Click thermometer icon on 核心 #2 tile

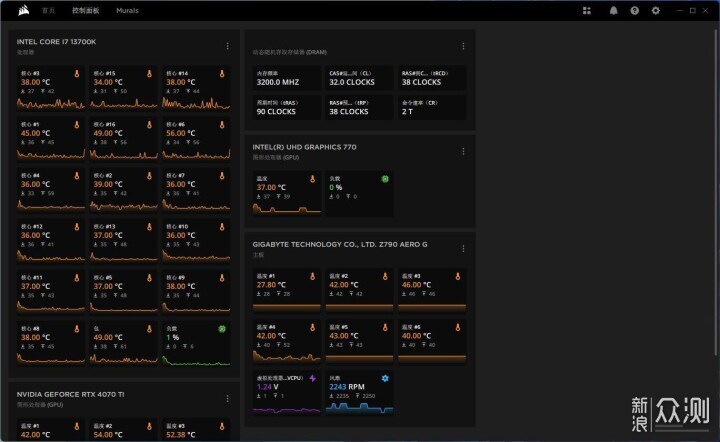[x=149, y=176]
